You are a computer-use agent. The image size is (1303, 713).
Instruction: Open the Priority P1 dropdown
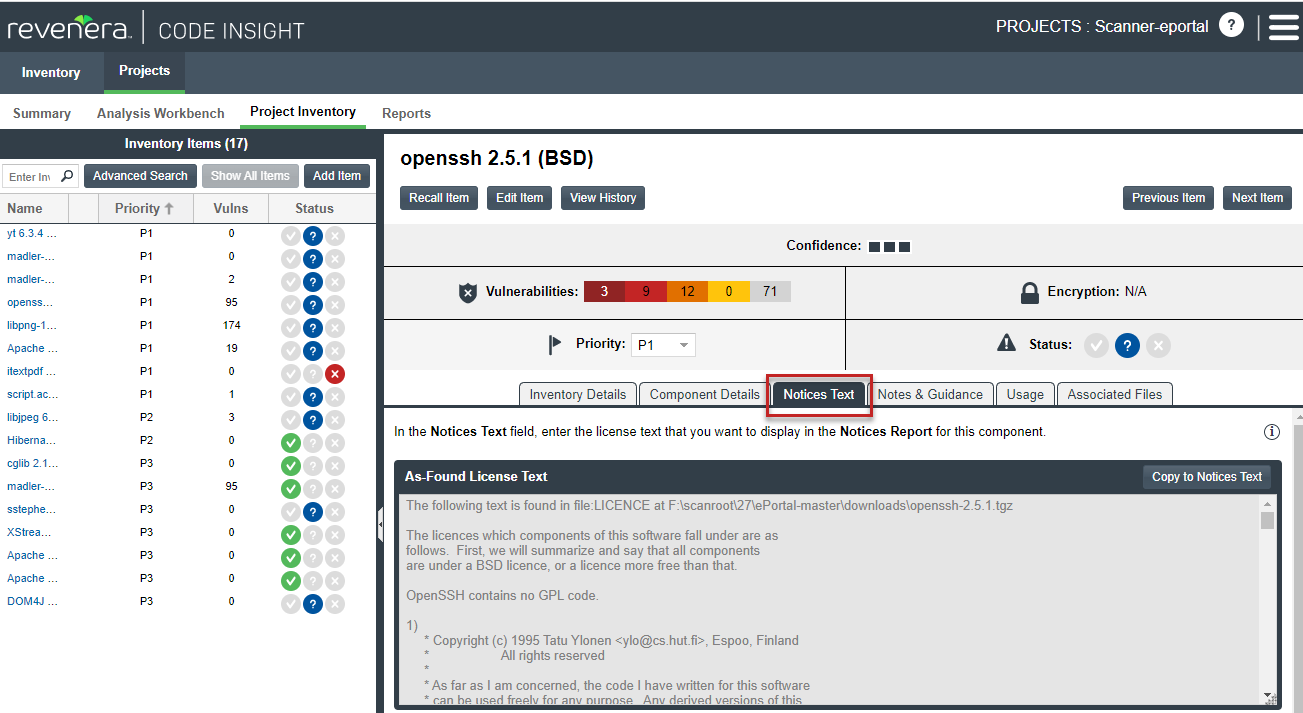point(663,345)
